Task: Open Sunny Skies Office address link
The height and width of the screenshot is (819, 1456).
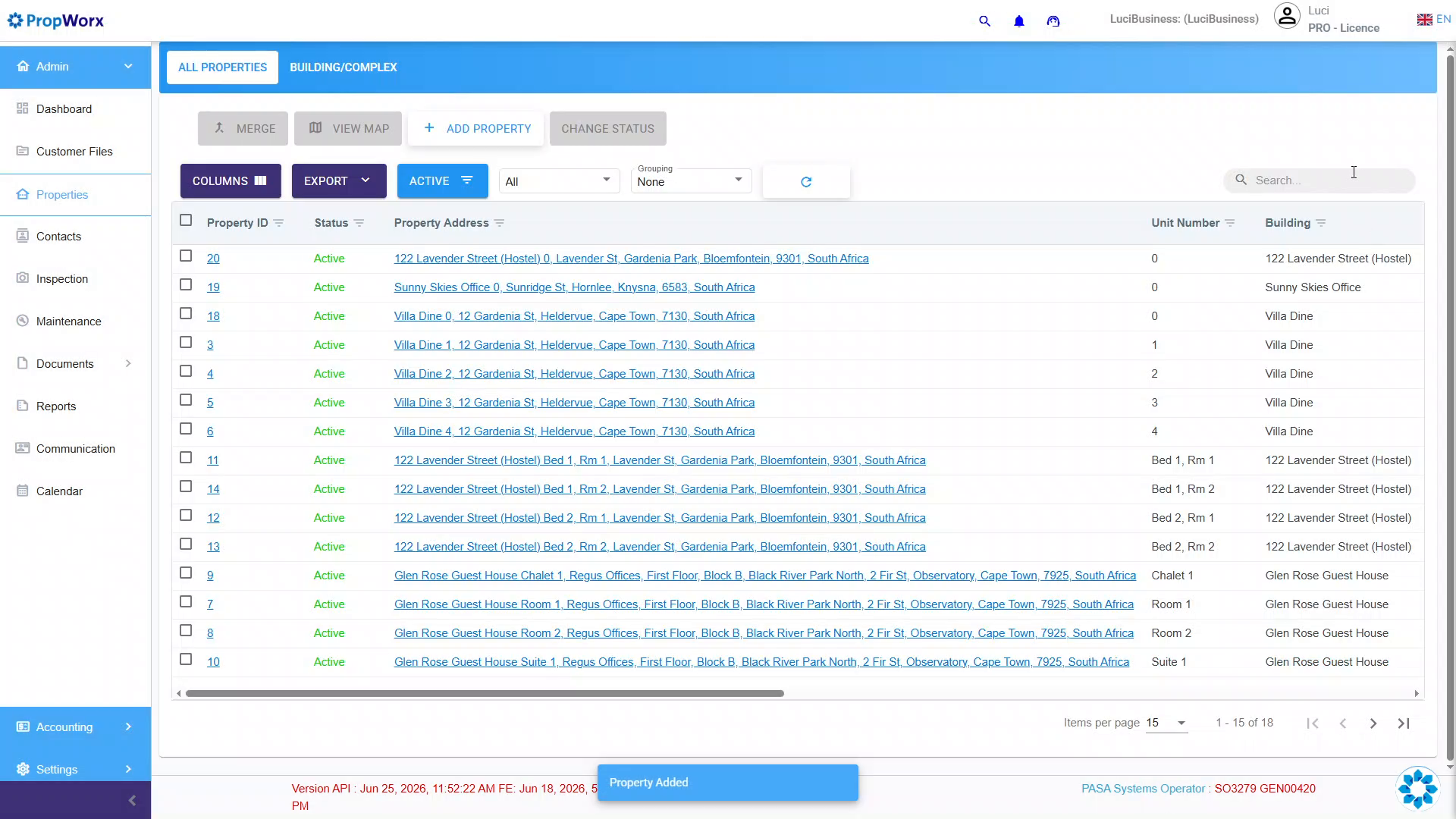Action: (x=574, y=287)
